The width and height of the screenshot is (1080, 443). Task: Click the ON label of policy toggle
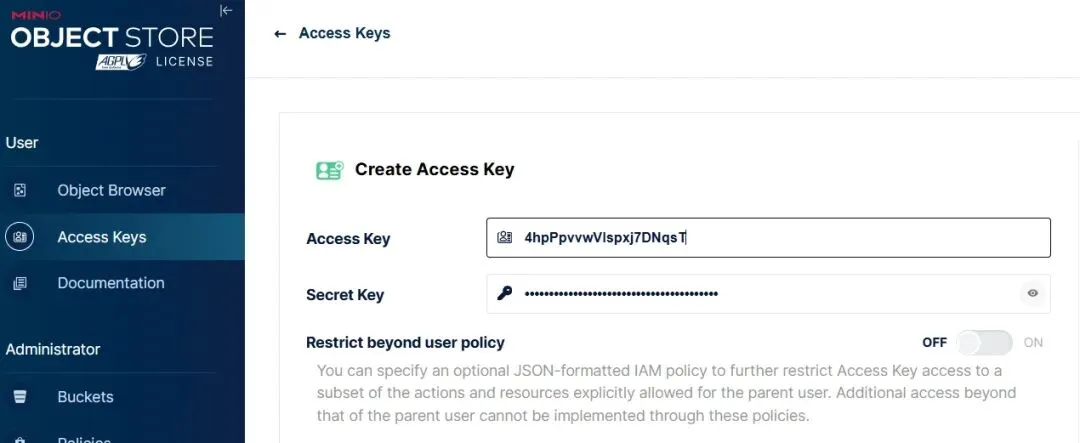pyautogui.click(x=1033, y=343)
